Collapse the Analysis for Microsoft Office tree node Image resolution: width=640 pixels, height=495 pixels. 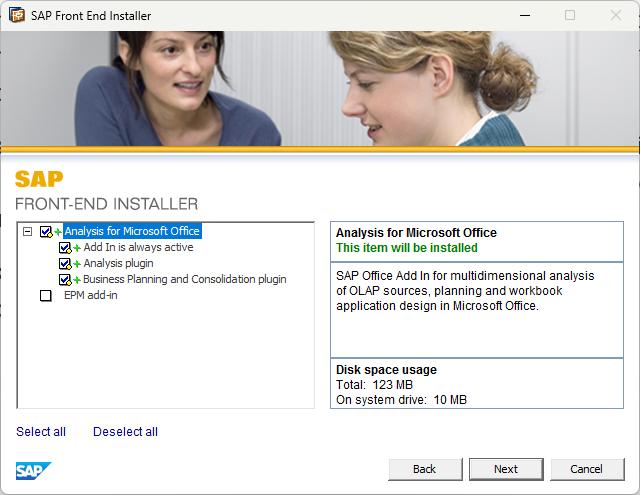tap(27, 231)
